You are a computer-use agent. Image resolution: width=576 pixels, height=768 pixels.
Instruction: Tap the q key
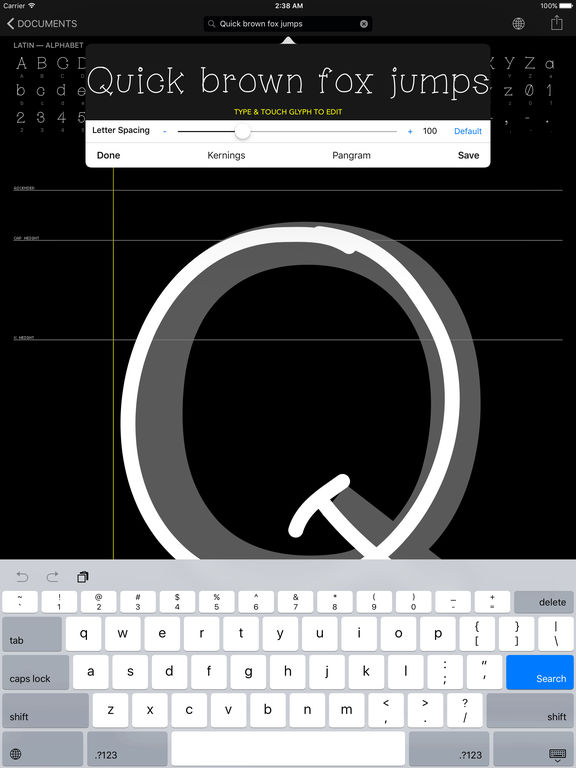click(x=84, y=633)
